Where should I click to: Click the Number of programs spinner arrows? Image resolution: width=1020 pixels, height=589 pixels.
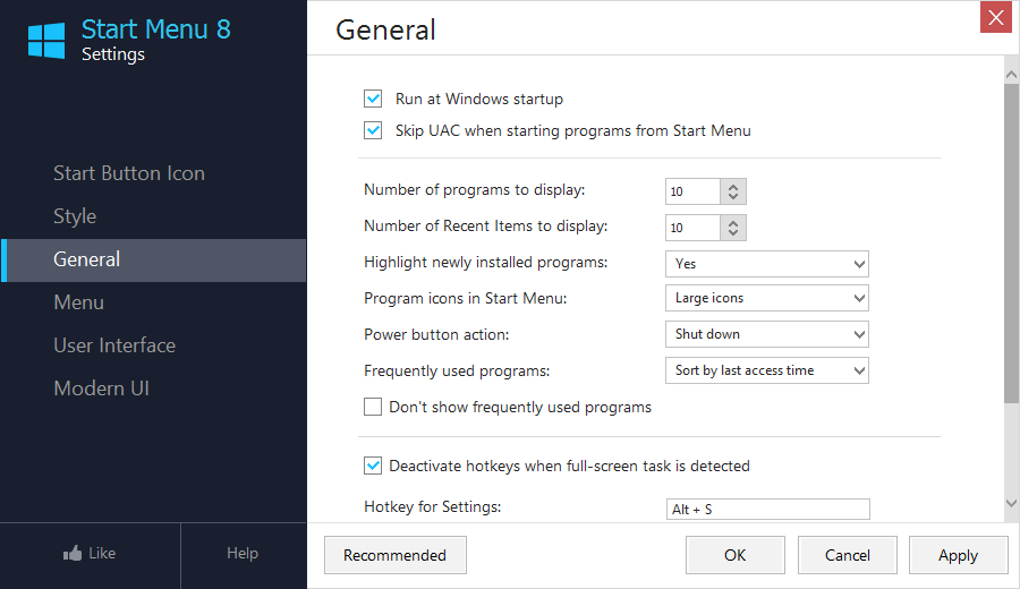[733, 191]
